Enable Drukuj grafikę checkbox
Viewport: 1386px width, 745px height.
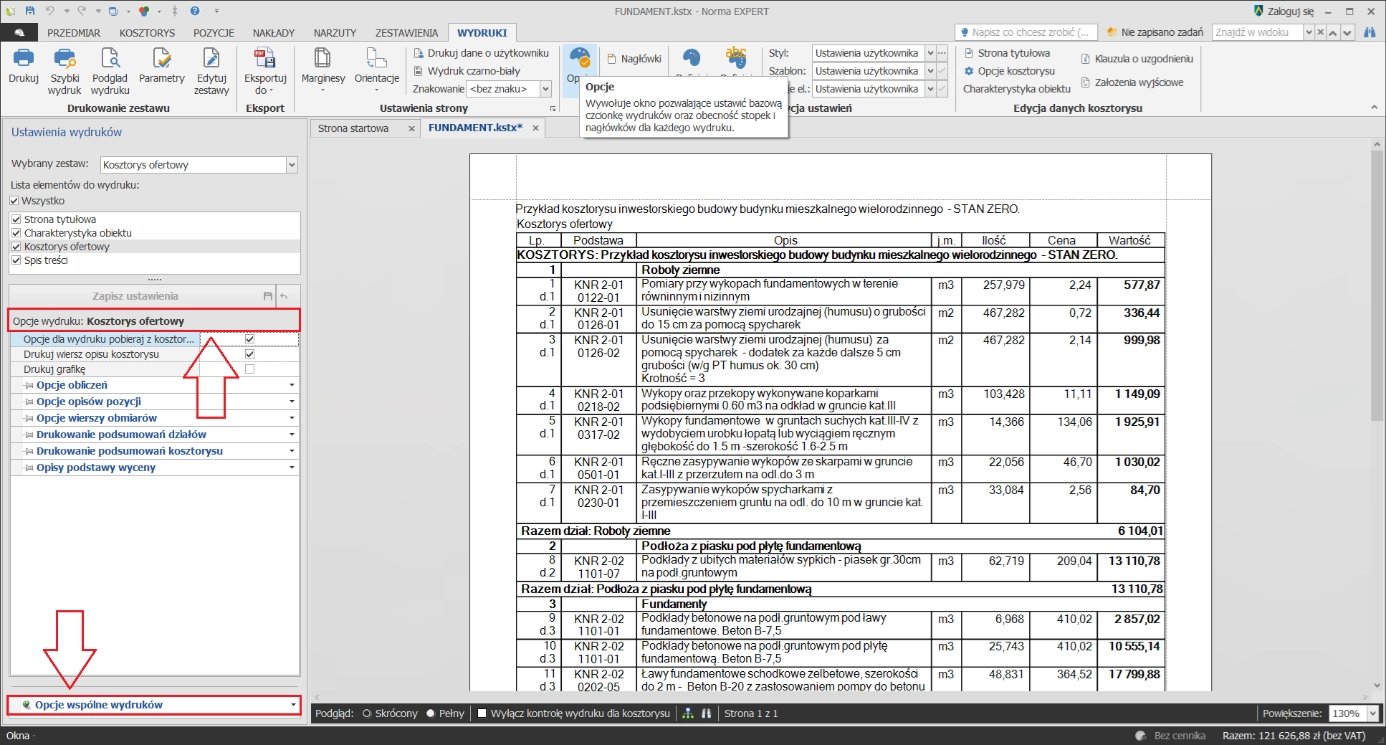249,369
